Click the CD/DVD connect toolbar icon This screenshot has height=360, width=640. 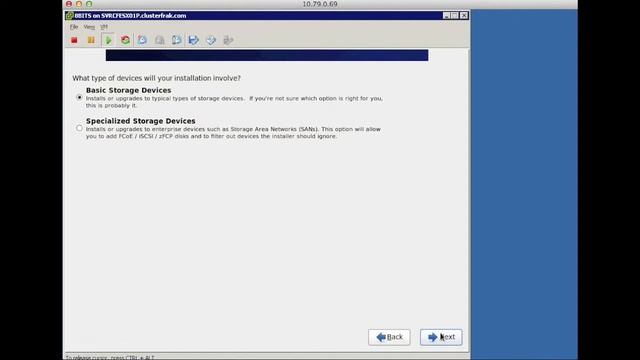tap(211, 40)
